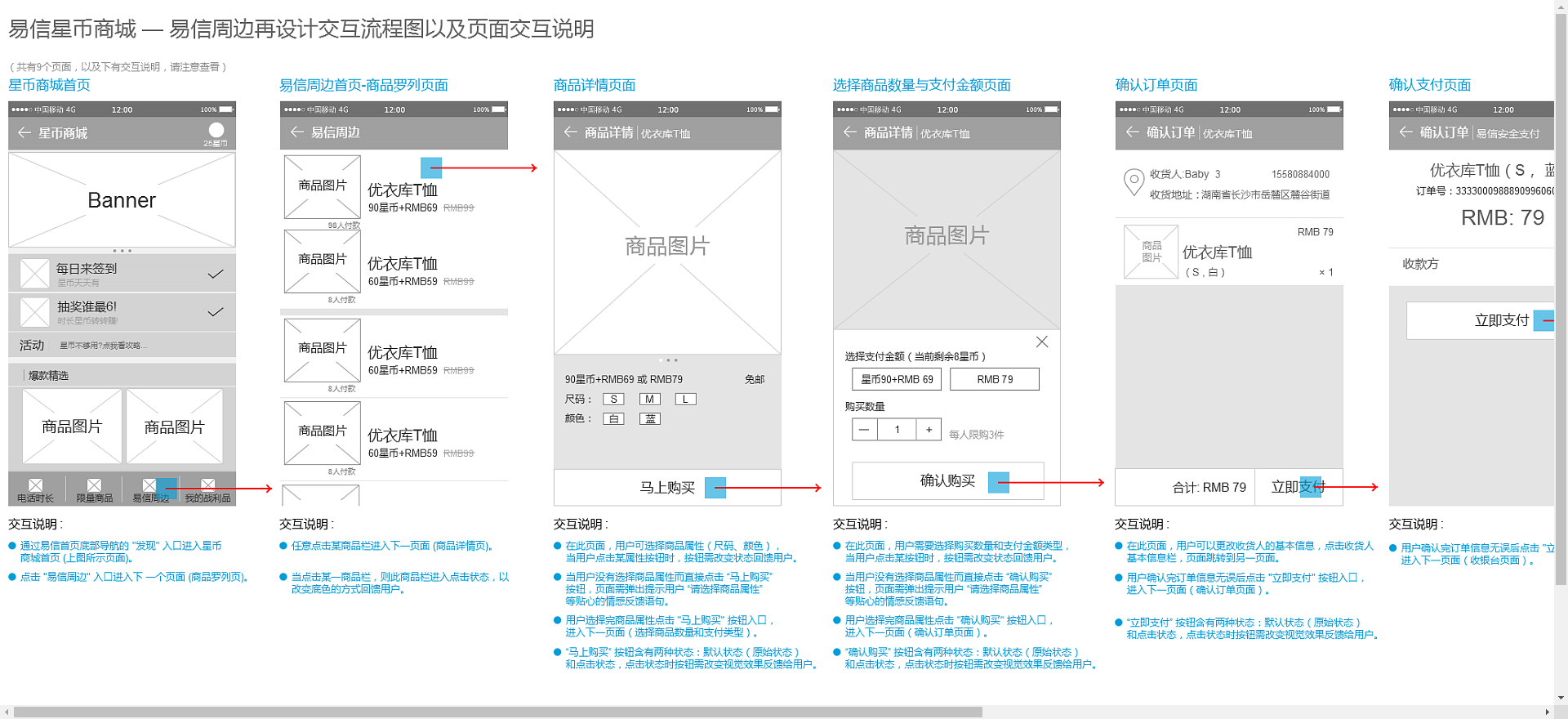The image size is (1568, 719).
Task: Select the right 商品图片 under 爆款精选
Action: point(175,426)
